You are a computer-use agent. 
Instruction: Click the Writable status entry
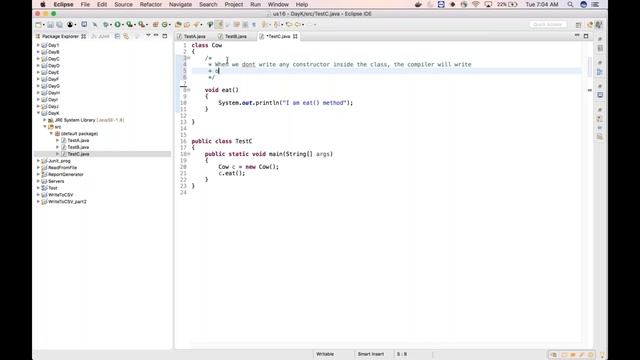point(325,354)
